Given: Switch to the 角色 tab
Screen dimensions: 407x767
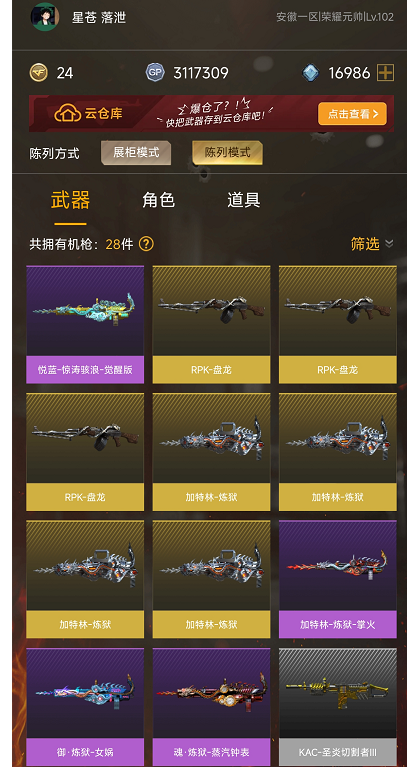Looking at the screenshot, I should click(158, 200).
